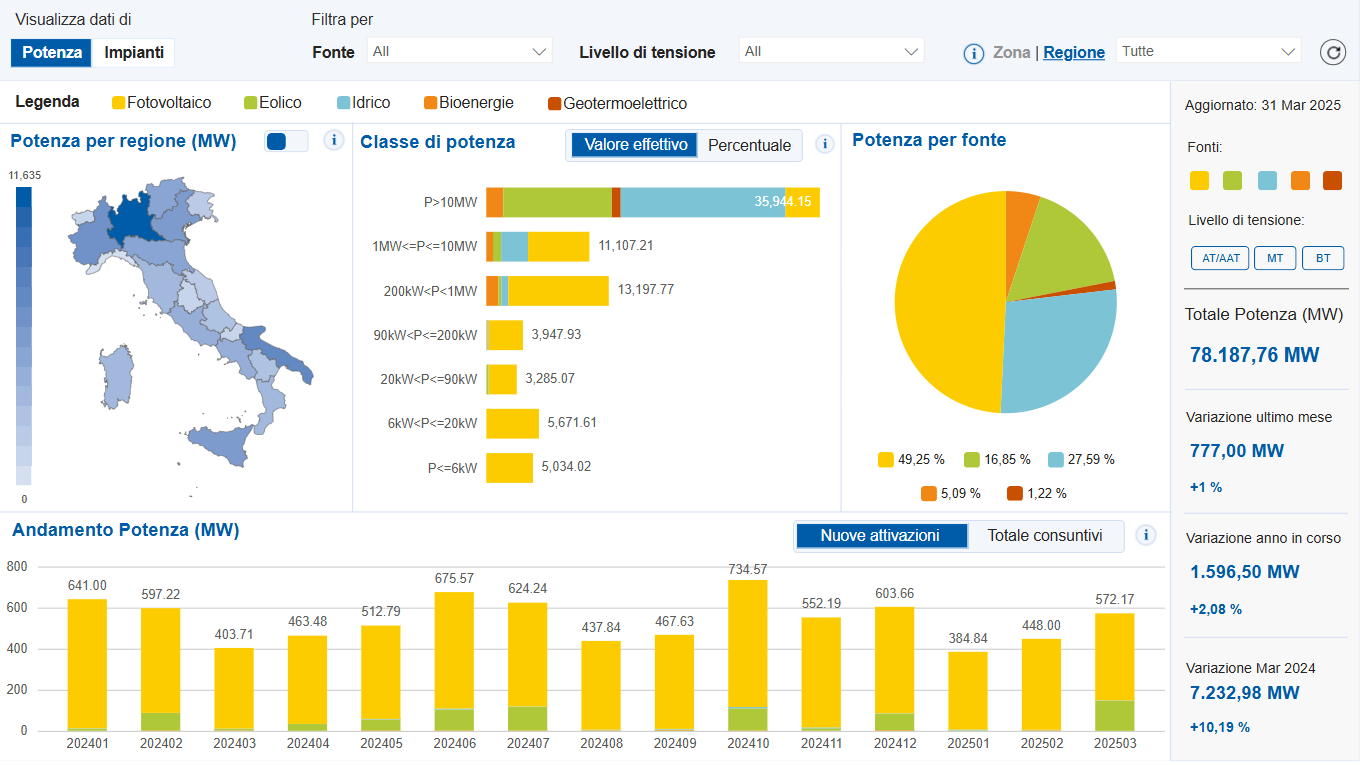Click the 27,59 % pie legend item
Viewport: 1360px width, 765px height.
tap(1081, 460)
